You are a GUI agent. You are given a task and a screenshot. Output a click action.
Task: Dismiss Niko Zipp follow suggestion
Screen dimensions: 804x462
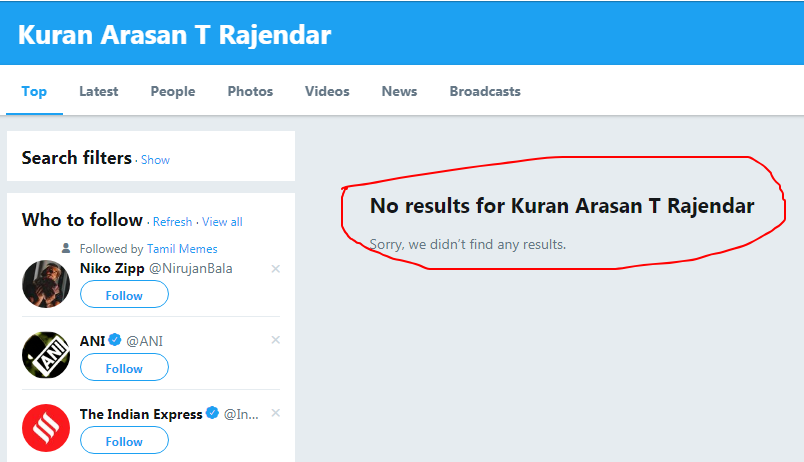tap(275, 269)
